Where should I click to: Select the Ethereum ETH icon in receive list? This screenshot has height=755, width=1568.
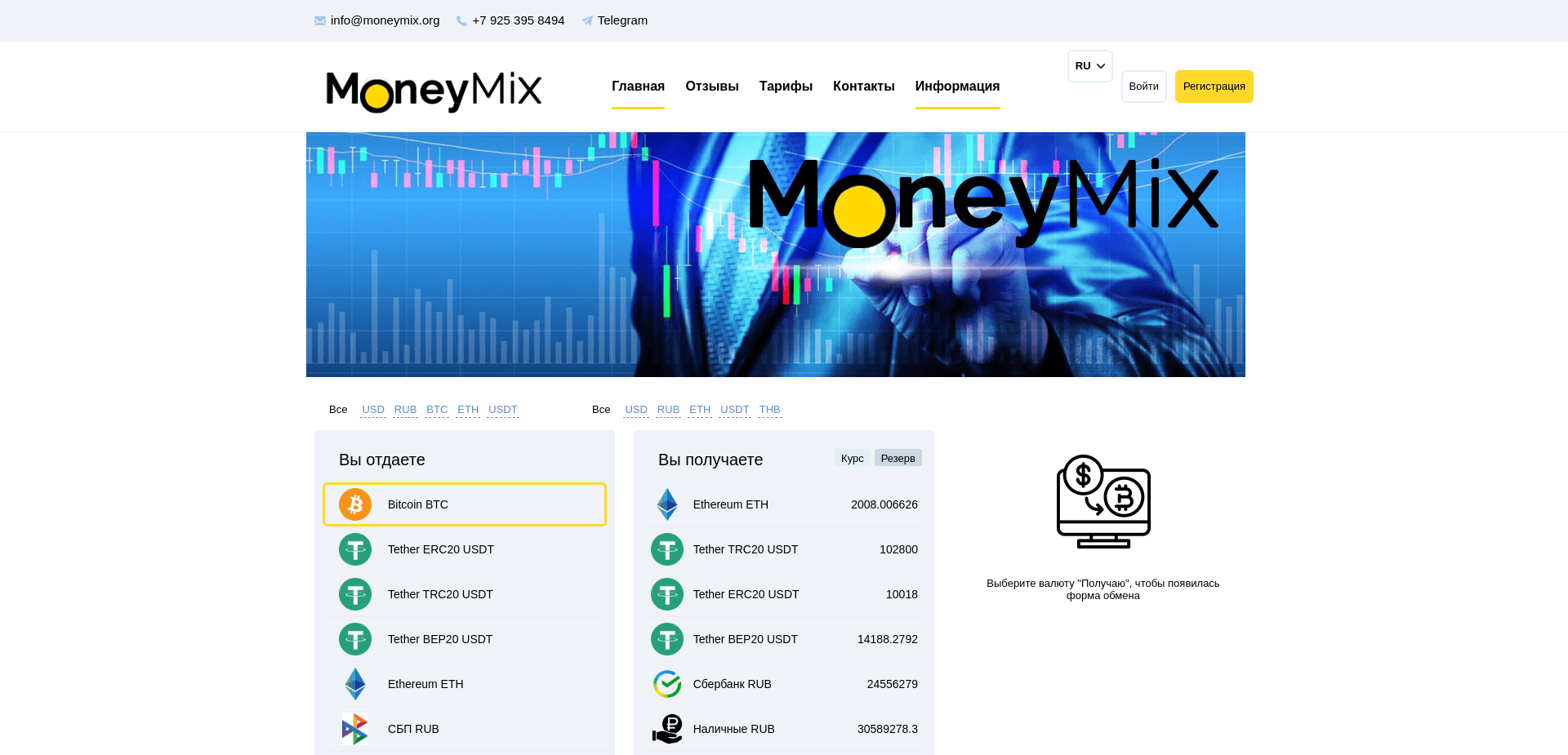coord(667,504)
